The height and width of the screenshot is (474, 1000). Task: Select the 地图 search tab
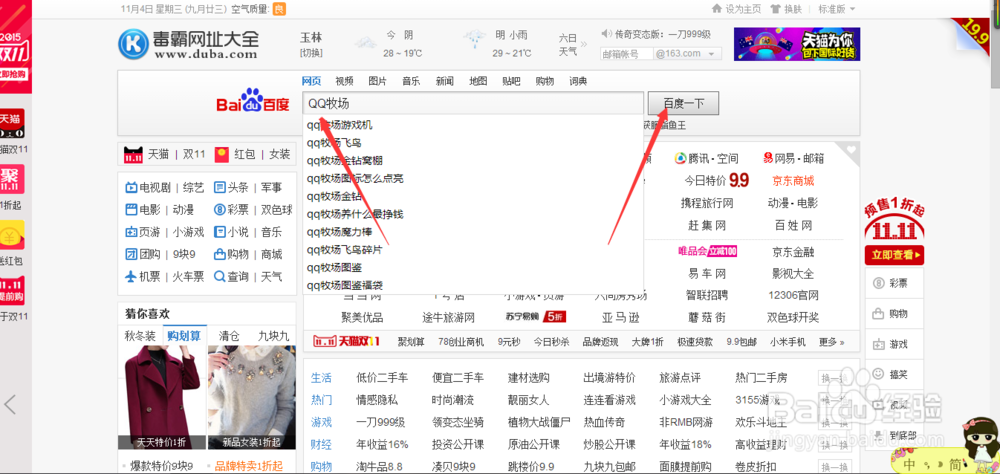click(478, 81)
